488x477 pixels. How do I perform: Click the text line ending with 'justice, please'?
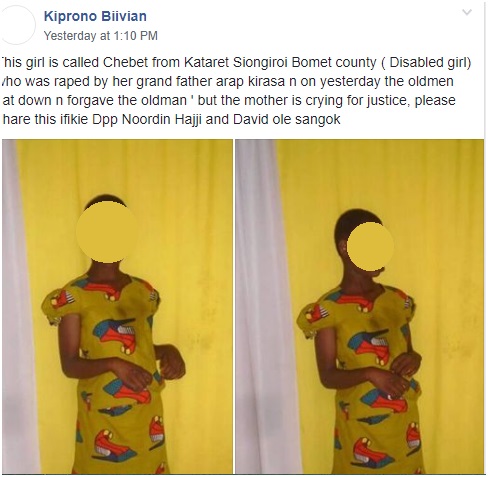click(x=229, y=100)
